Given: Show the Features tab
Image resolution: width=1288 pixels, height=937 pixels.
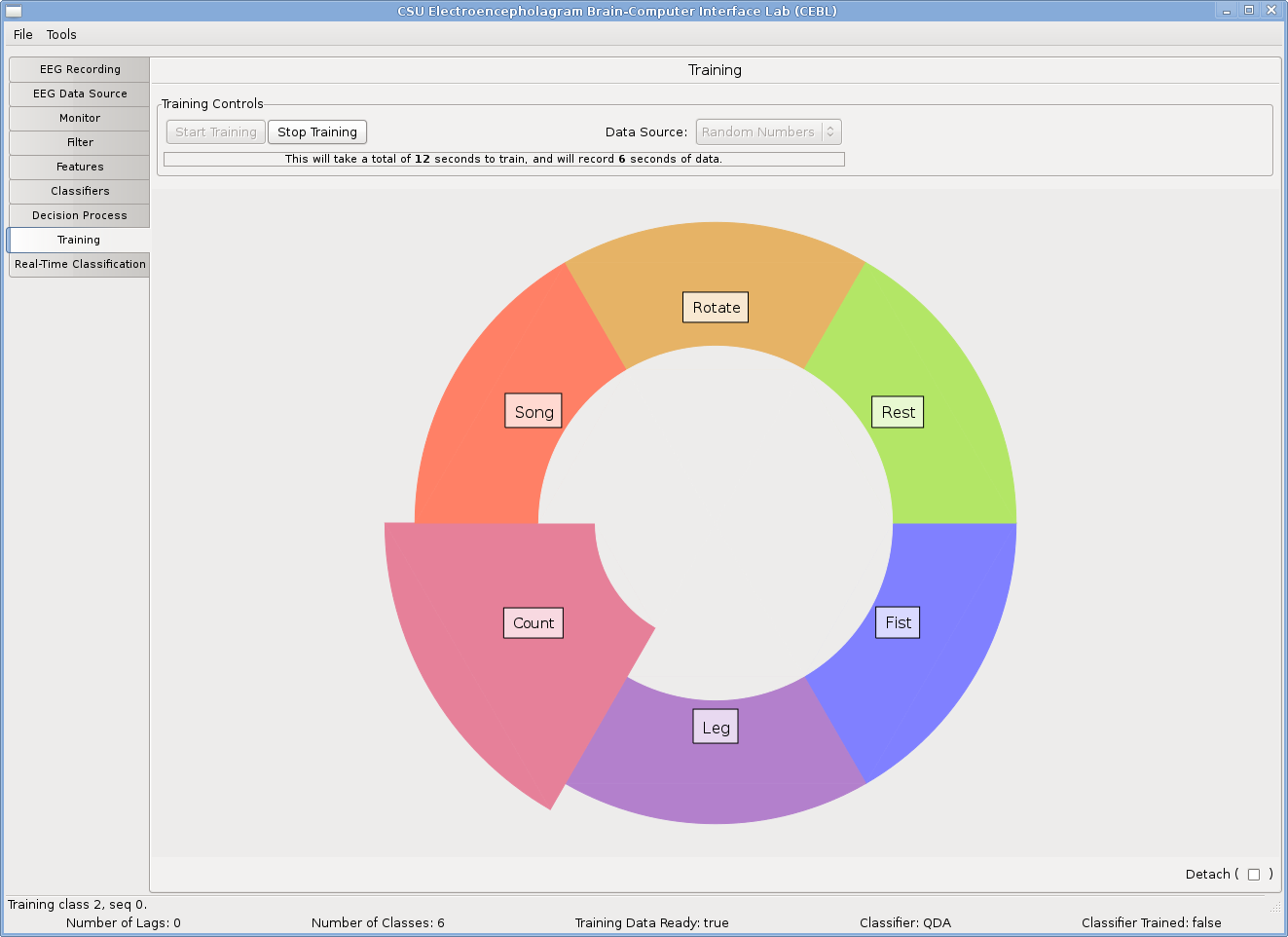Looking at the screenshot, I should pyautogui.click(x=80, y=167).
